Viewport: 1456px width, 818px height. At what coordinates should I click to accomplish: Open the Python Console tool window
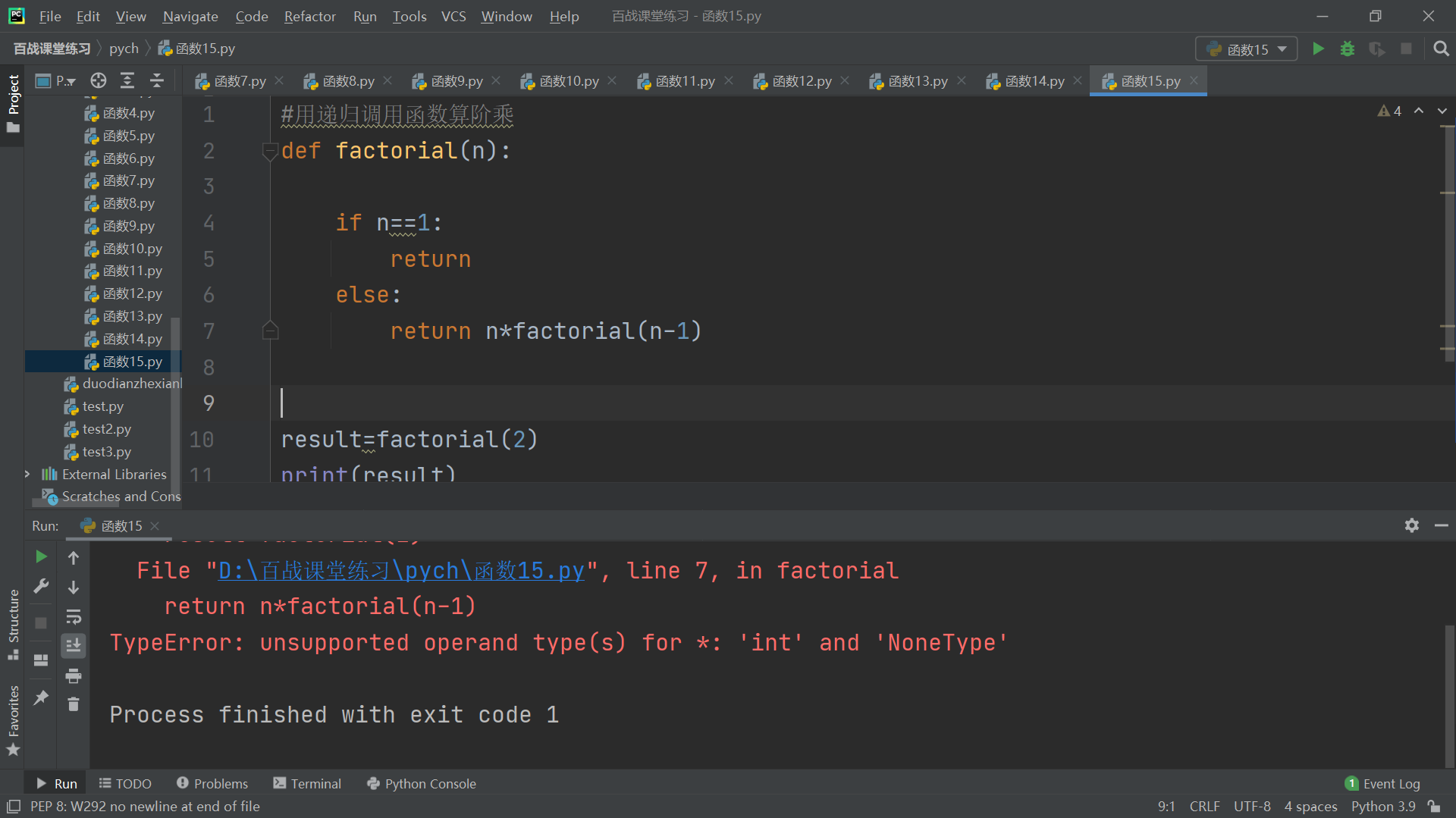tap(422, 784)
